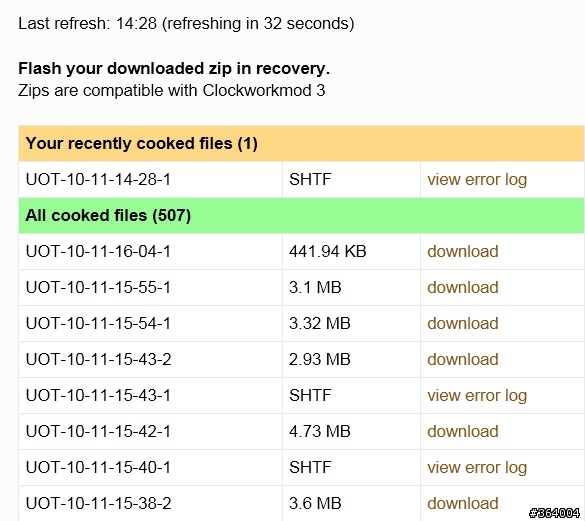Viewport: 585px width, 521px height.
Task: Click the 441.94 KB size cell
Action: [351, 252]
